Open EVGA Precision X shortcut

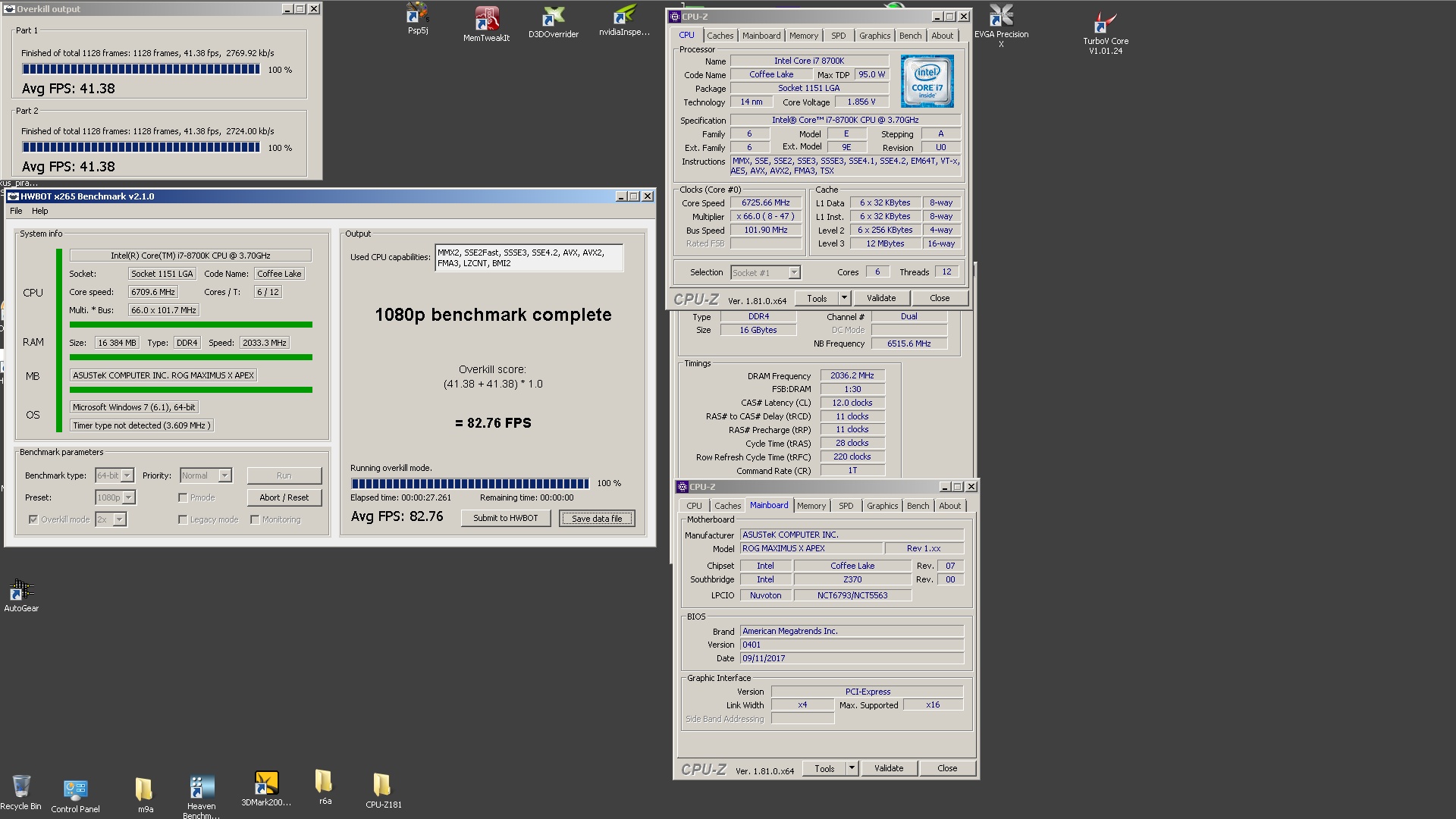(x=1001, y=25)
